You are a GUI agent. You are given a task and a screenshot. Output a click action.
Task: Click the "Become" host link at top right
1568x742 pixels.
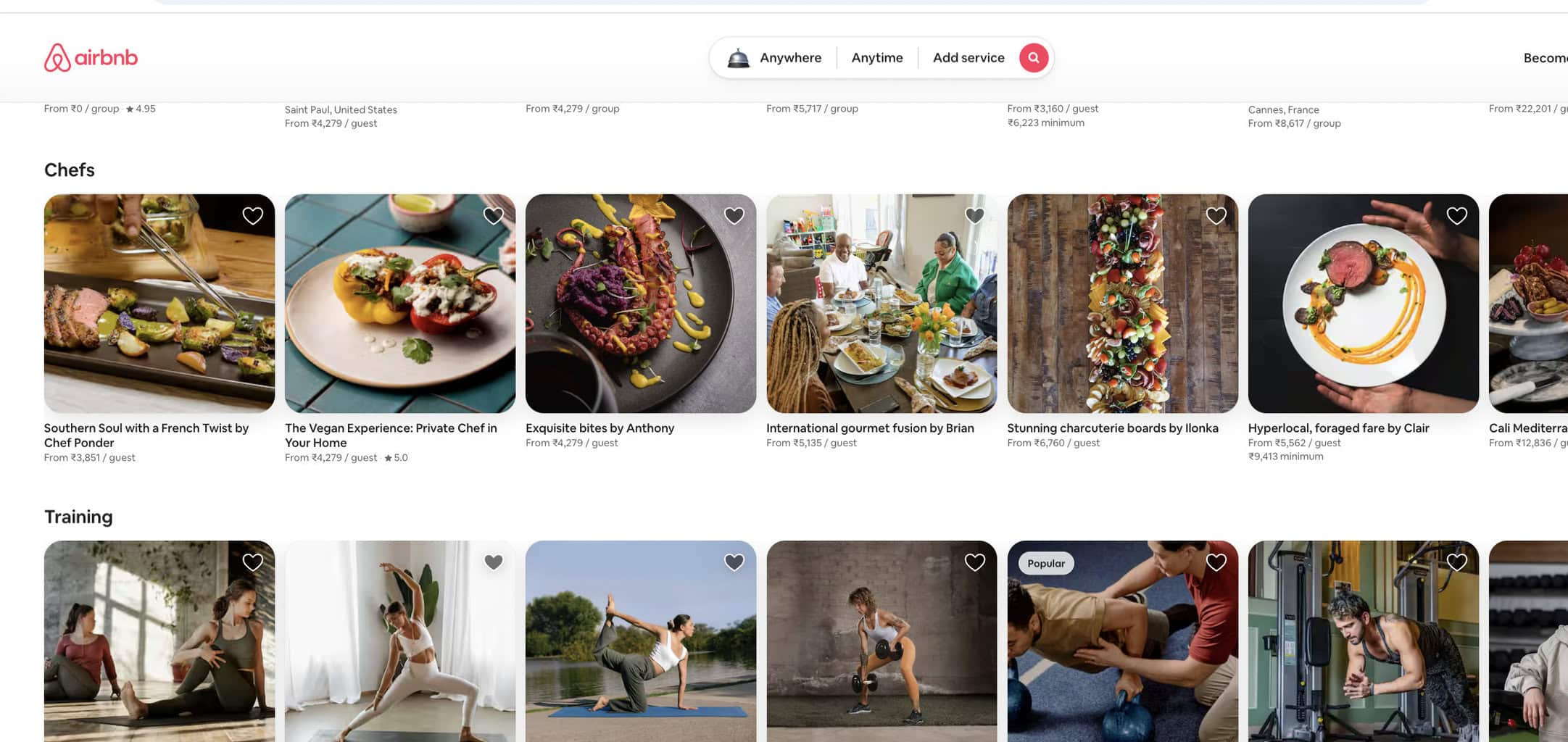coord(1545,58)
